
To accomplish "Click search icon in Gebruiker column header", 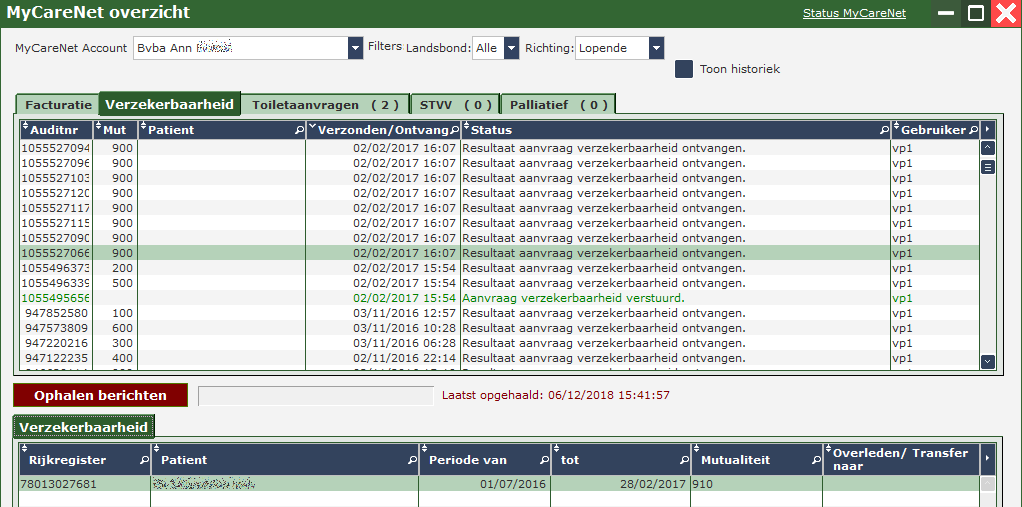I will coord(973,130).
